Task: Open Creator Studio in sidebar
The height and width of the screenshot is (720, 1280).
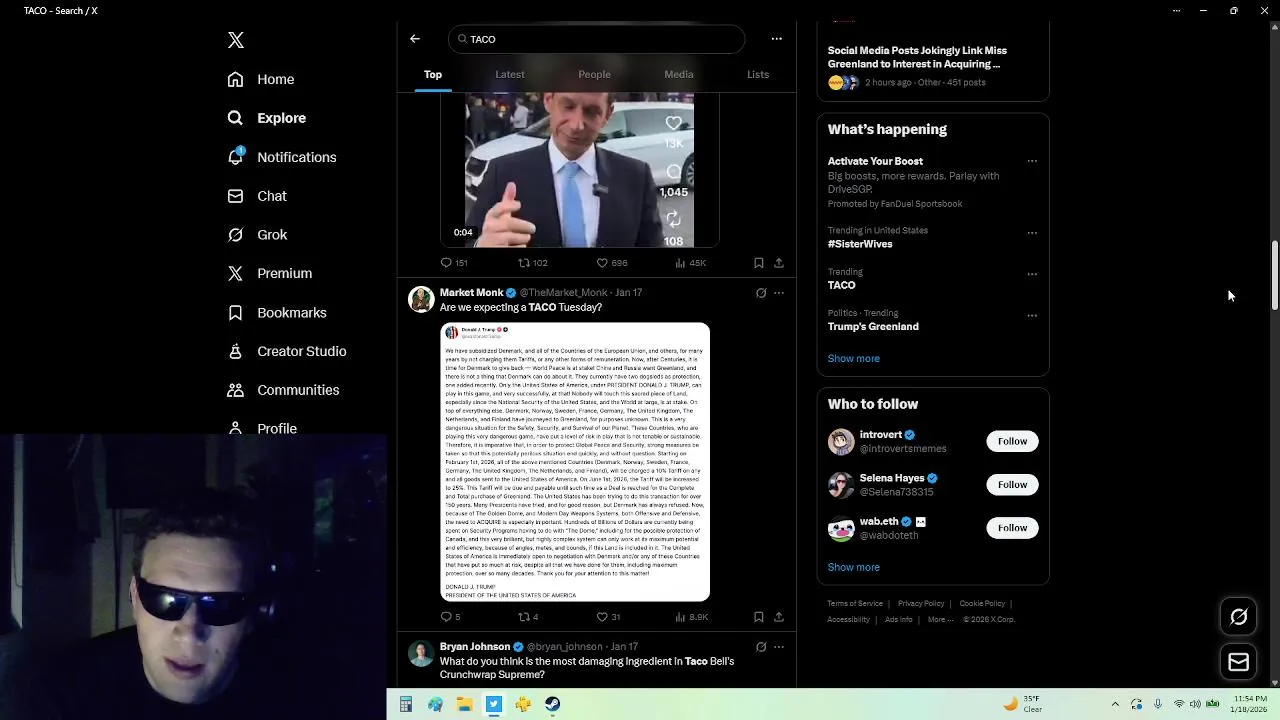Action: coord(287,351)
